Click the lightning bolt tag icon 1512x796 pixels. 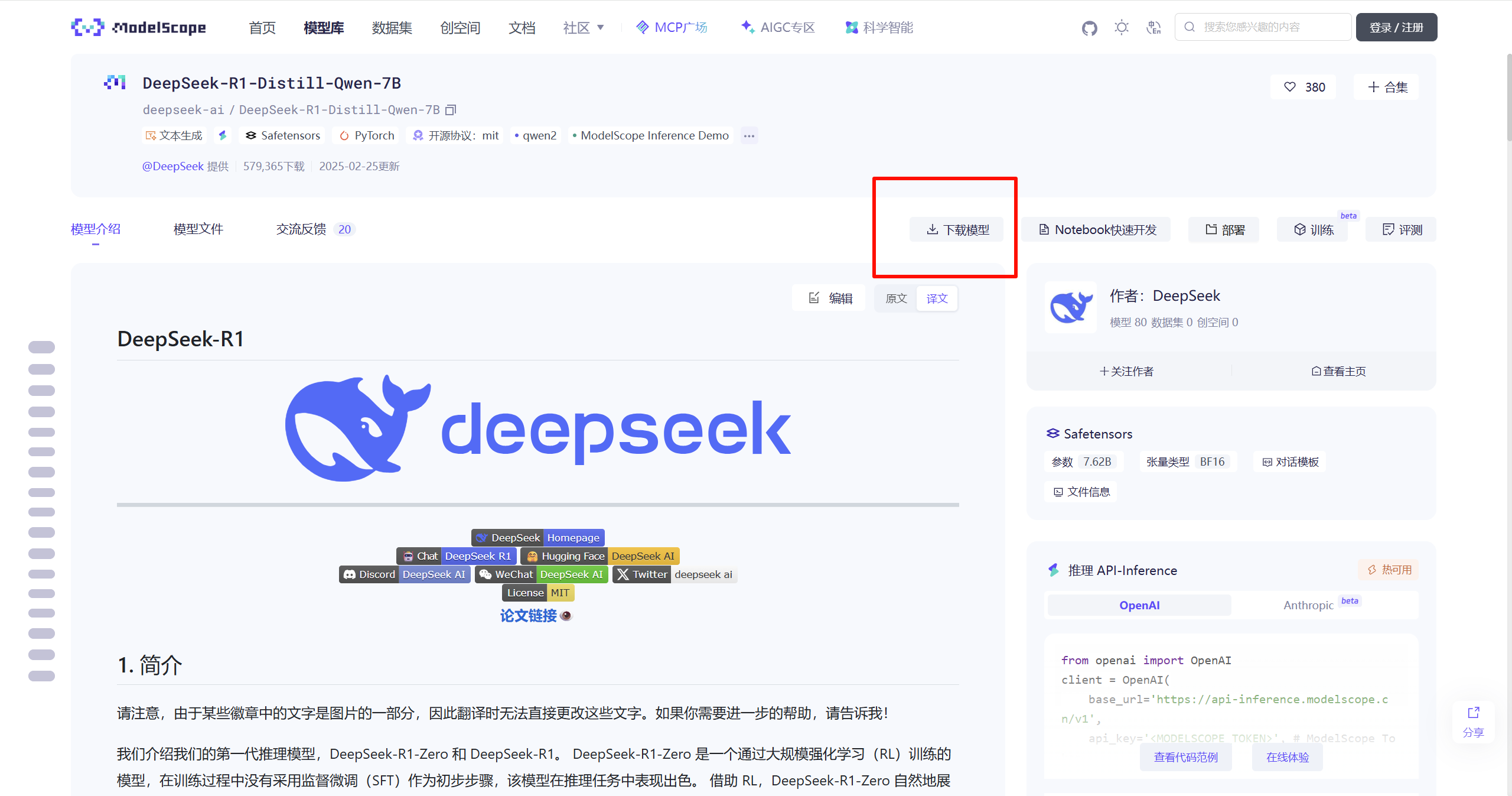click(222, 135)
